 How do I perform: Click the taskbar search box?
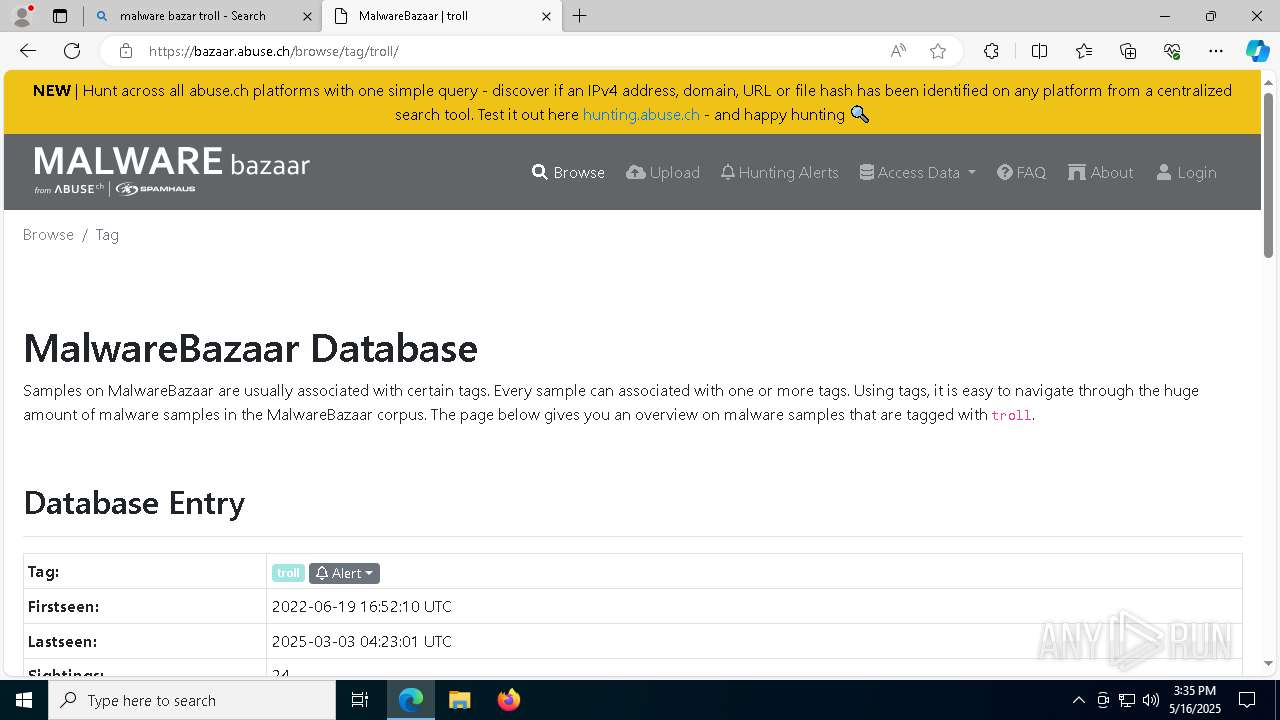[192, 700]
